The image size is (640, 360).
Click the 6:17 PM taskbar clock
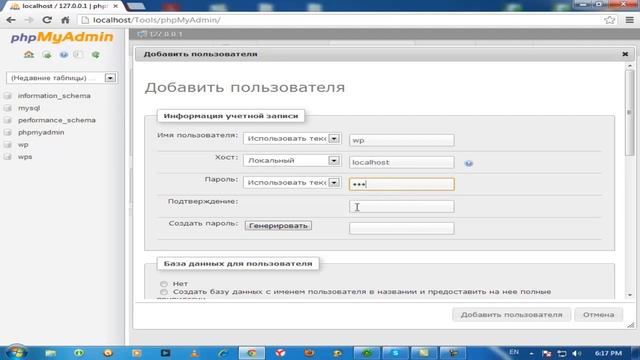click(608, 353)
